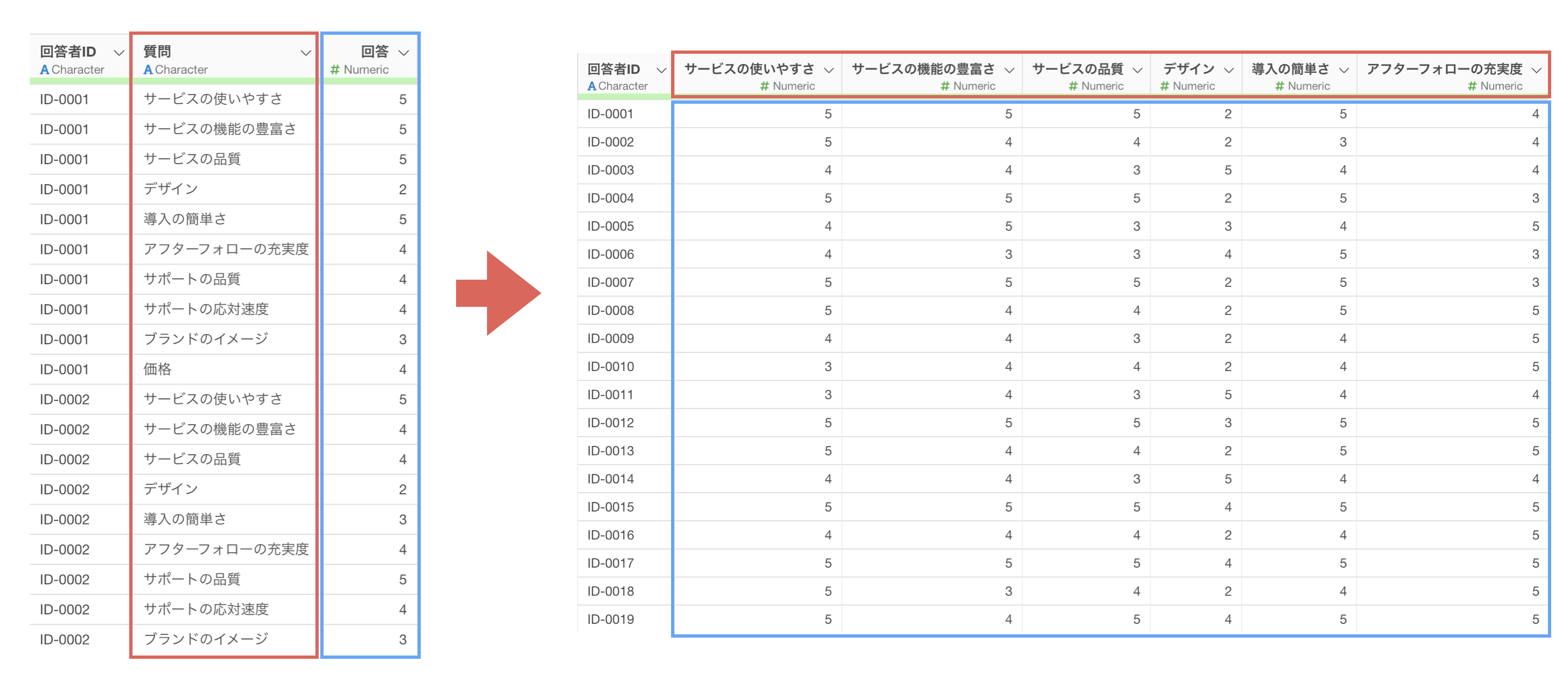
Task: Click the 導入の簡単さ cell for ID-0001 in left table
Action: tap(185, 219)
